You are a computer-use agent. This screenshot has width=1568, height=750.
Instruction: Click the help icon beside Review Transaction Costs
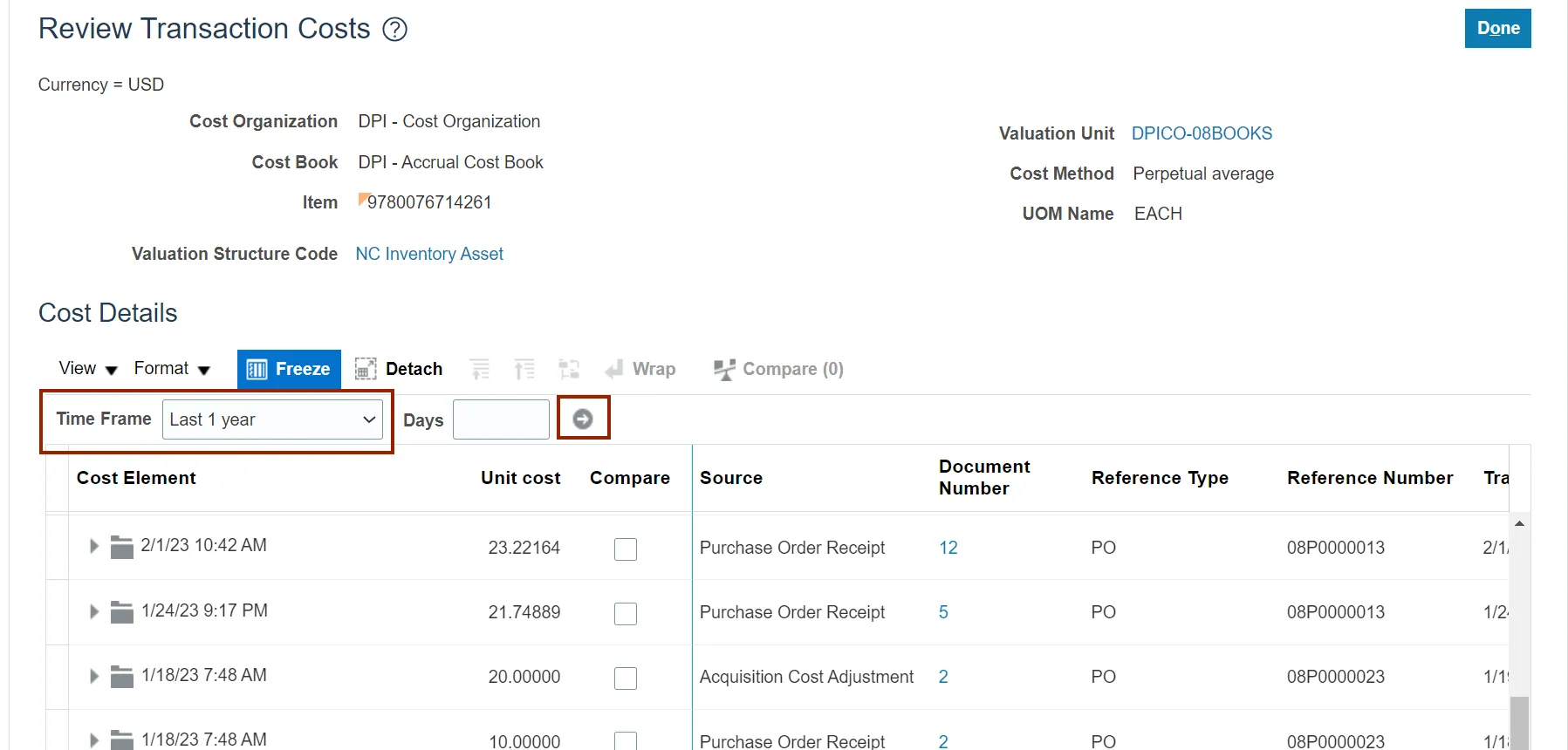tap(395, 30)
